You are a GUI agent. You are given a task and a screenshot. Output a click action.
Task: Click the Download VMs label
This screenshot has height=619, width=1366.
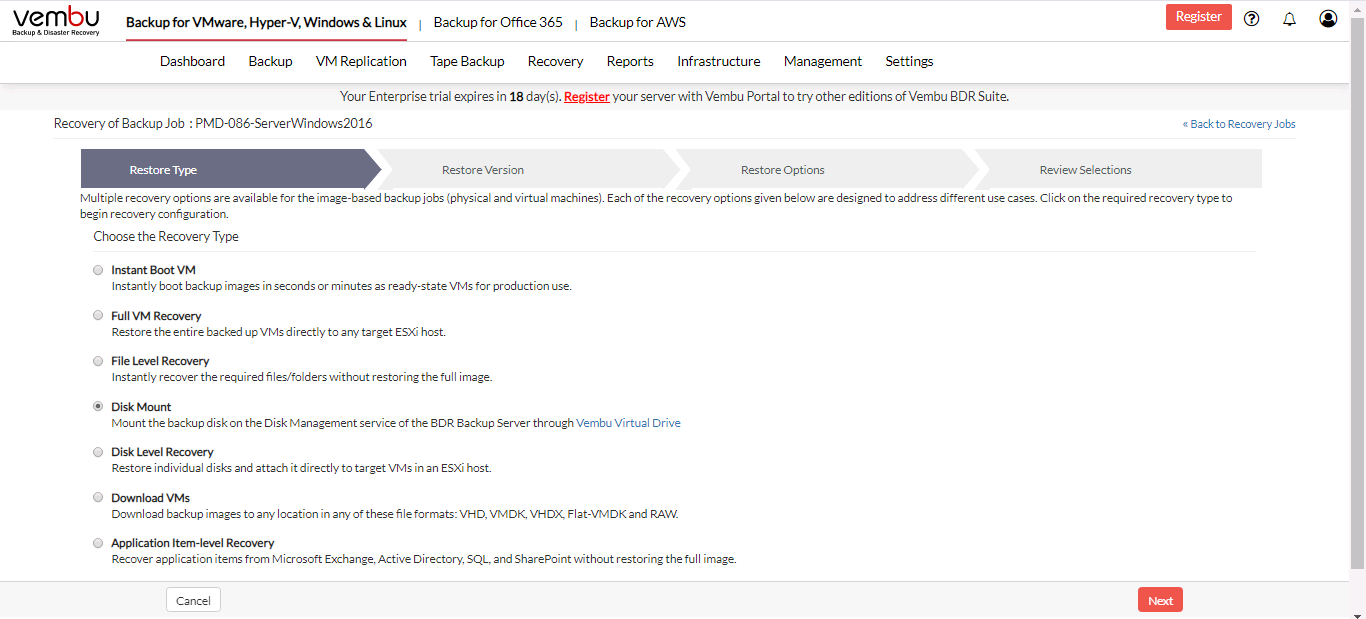point(150,498)
